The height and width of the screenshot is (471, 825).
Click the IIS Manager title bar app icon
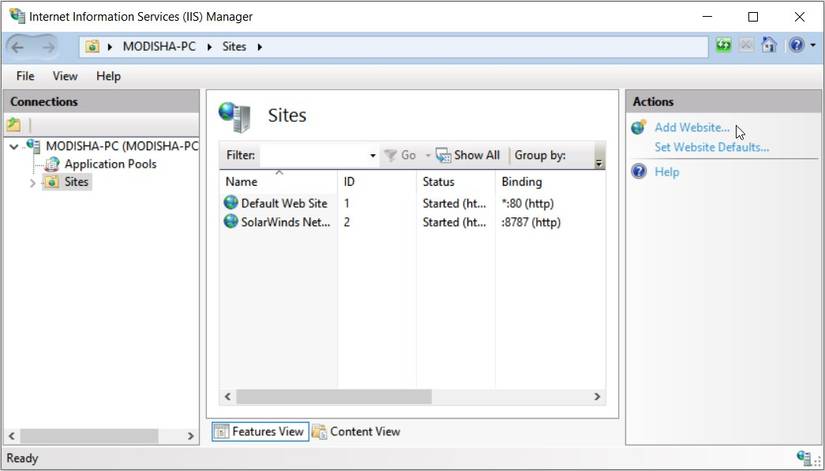coord(17,16)
